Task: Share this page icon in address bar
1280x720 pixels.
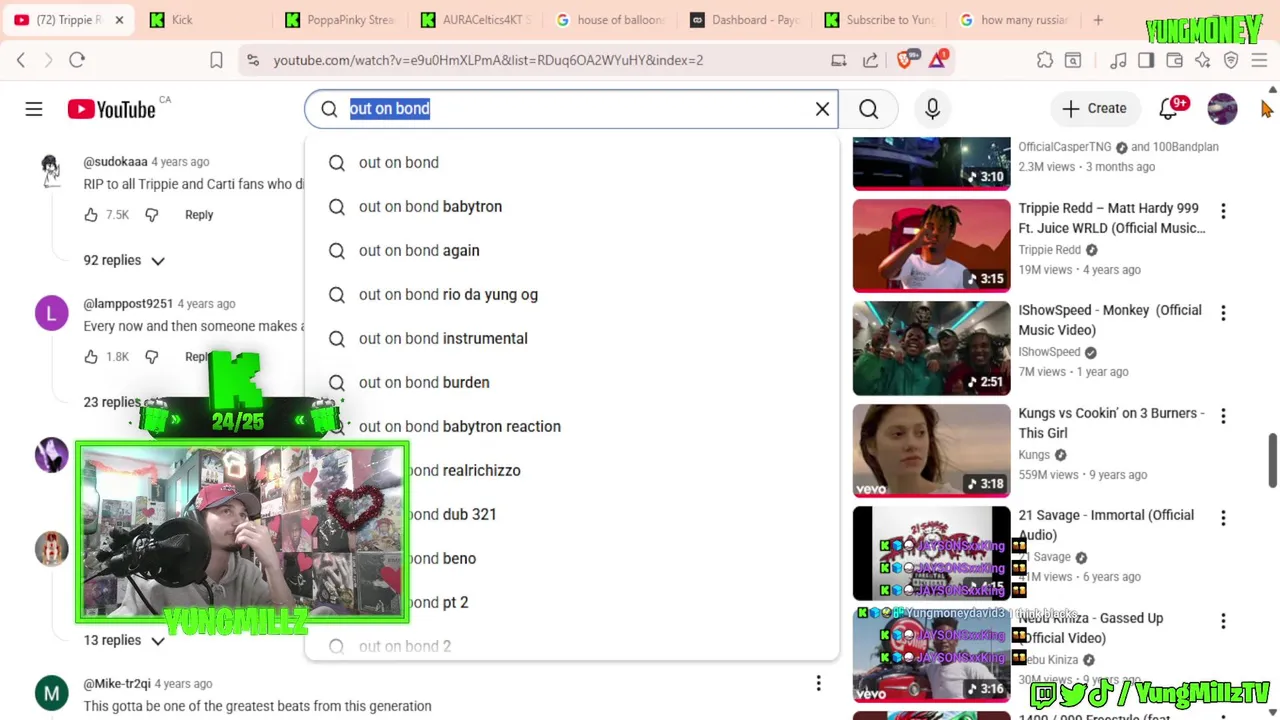Action: coord(870,60)
